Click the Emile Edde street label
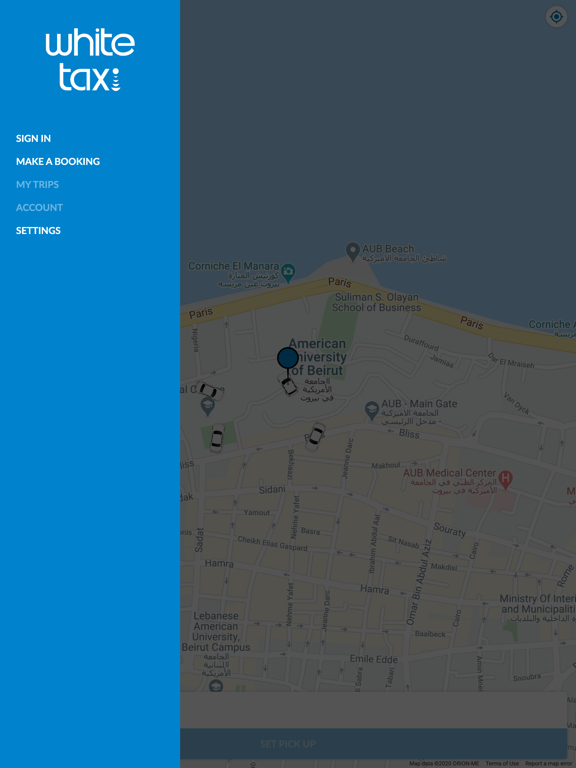The height and width of the screenshot is (768, 576). 373,659
